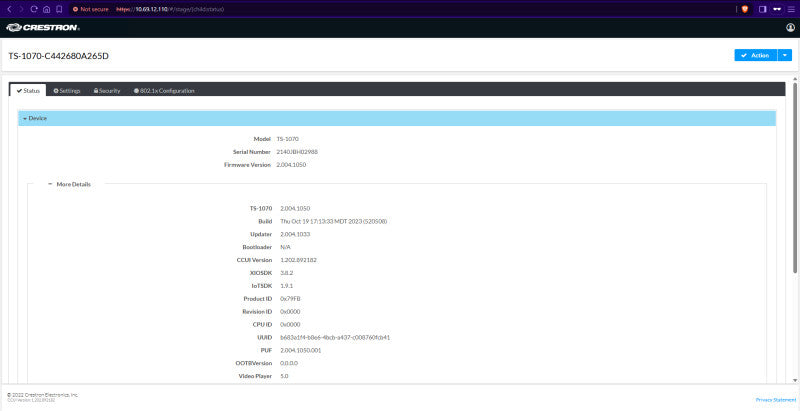Click the Model value TS-1070
Viewport: 800px width, 411px height.
287,139
